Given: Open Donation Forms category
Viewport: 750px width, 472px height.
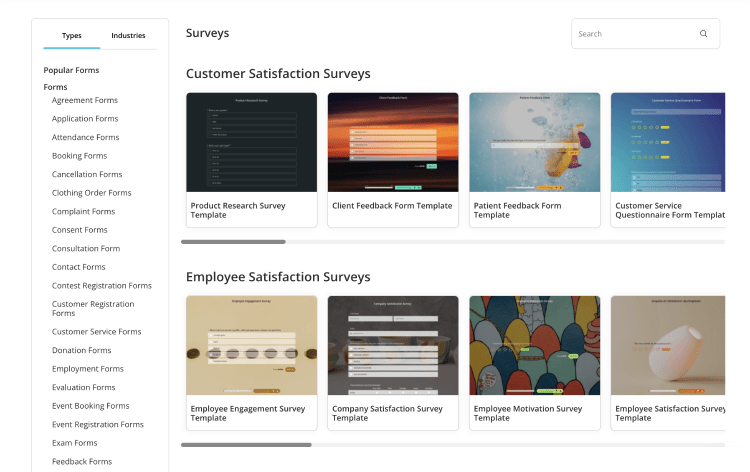Looking at the screenshot, I should coord(81,350).
